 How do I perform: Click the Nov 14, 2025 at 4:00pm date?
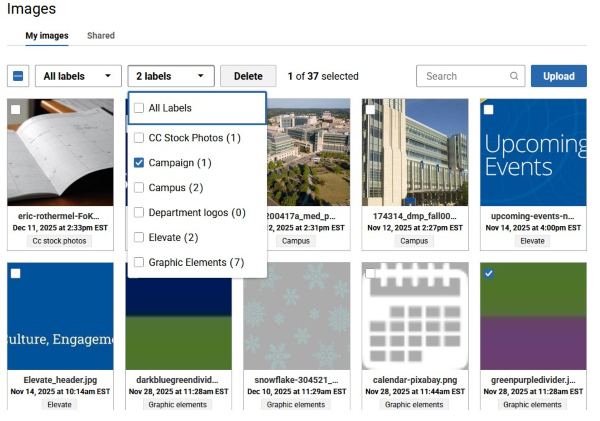533,228
